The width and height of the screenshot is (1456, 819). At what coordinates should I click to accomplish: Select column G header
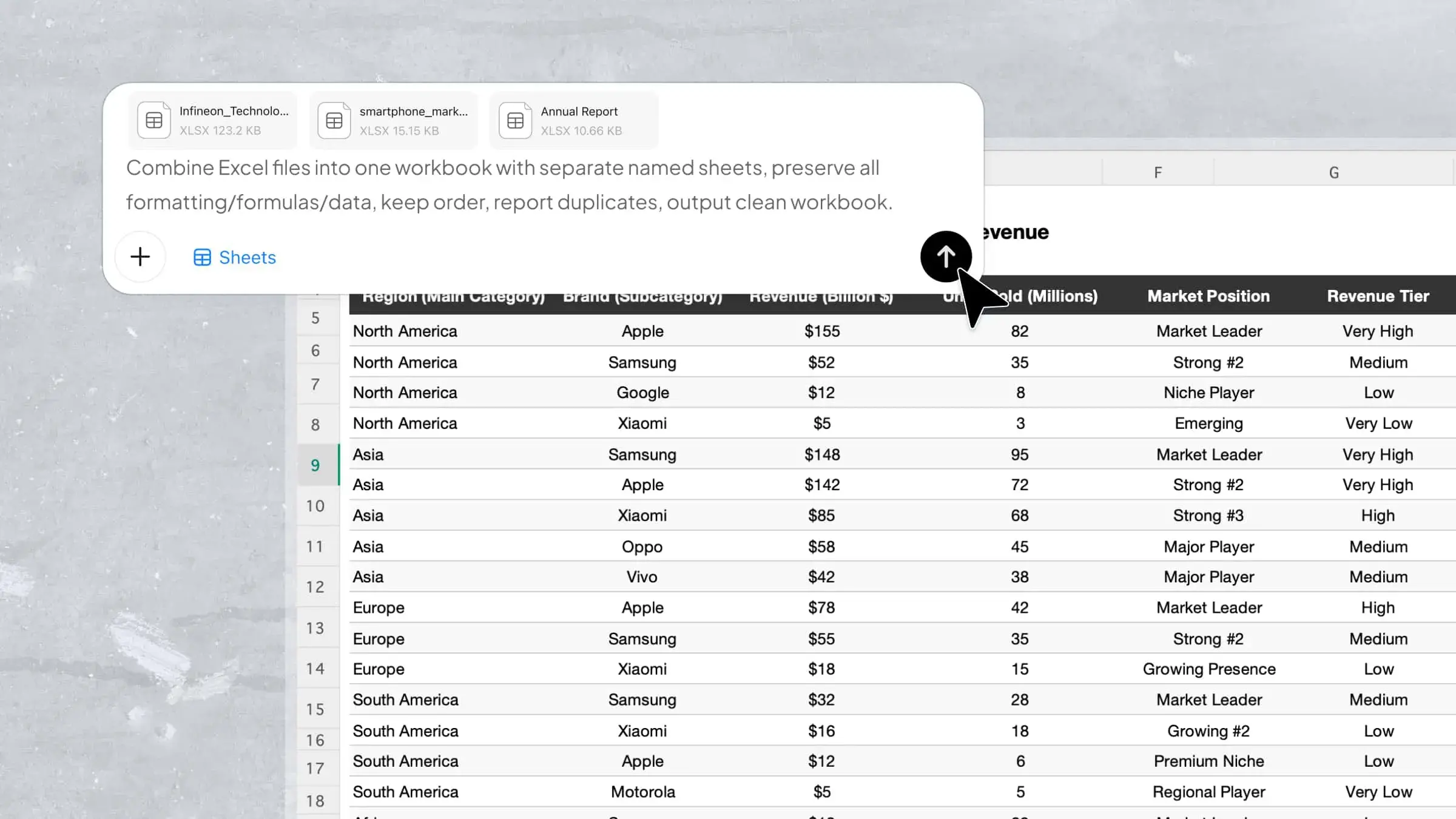click(x=1334, y=172)
